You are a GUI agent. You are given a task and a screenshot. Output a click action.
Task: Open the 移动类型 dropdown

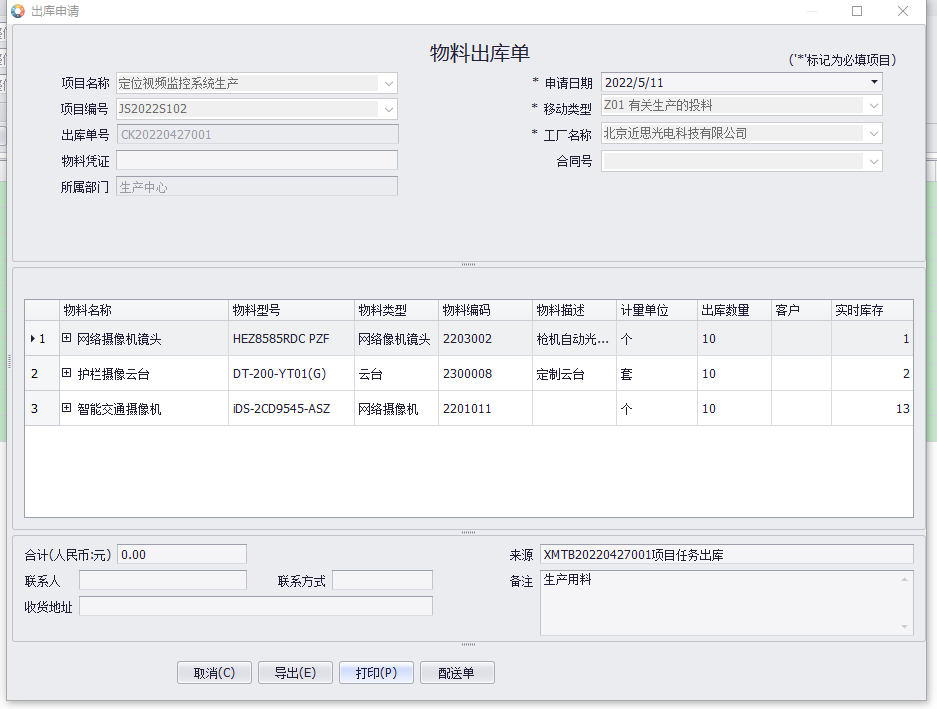[873, 106]
